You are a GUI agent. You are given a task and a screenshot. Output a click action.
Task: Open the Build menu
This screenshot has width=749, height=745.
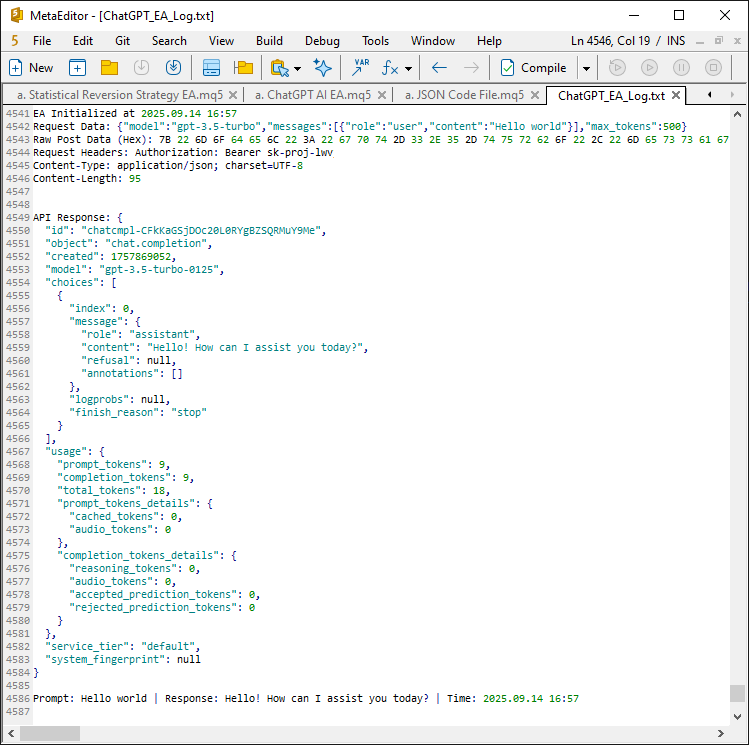pos(269,41)
